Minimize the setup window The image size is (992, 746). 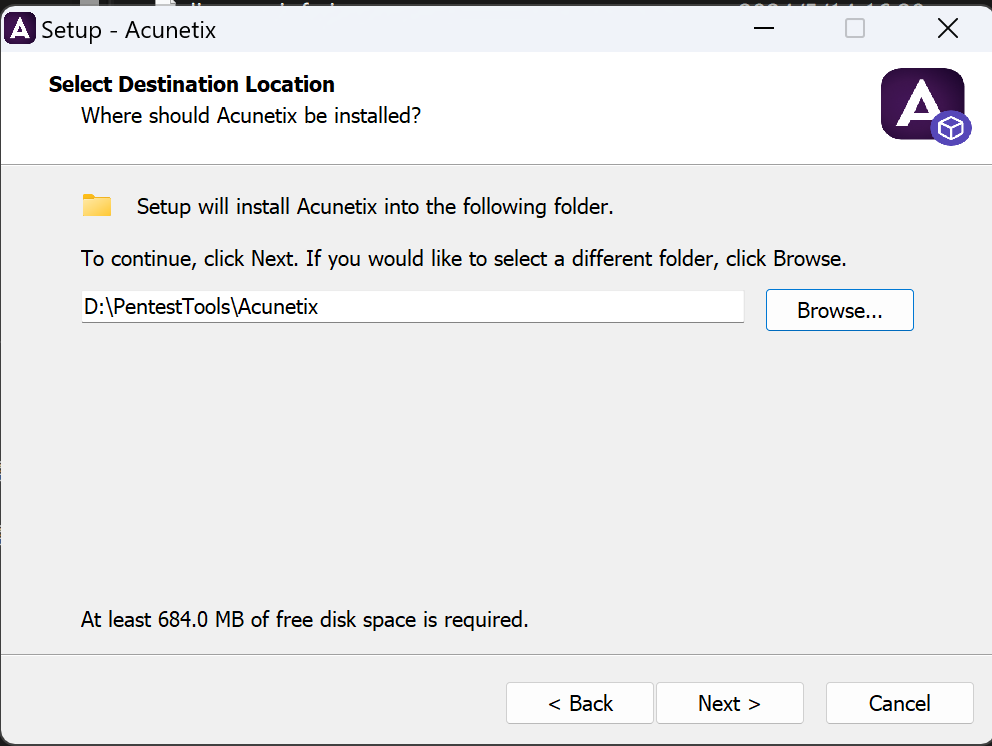pyautogui.click(x=763, y=28)
